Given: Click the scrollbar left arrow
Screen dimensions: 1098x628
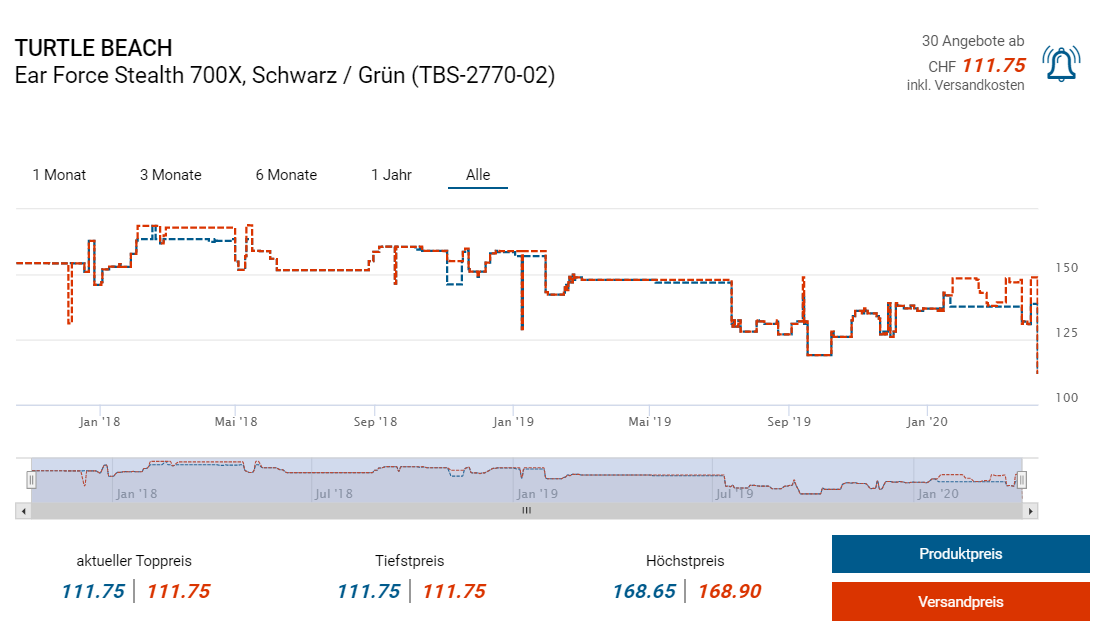Looking at the screenshot, I should pos(23,511).
